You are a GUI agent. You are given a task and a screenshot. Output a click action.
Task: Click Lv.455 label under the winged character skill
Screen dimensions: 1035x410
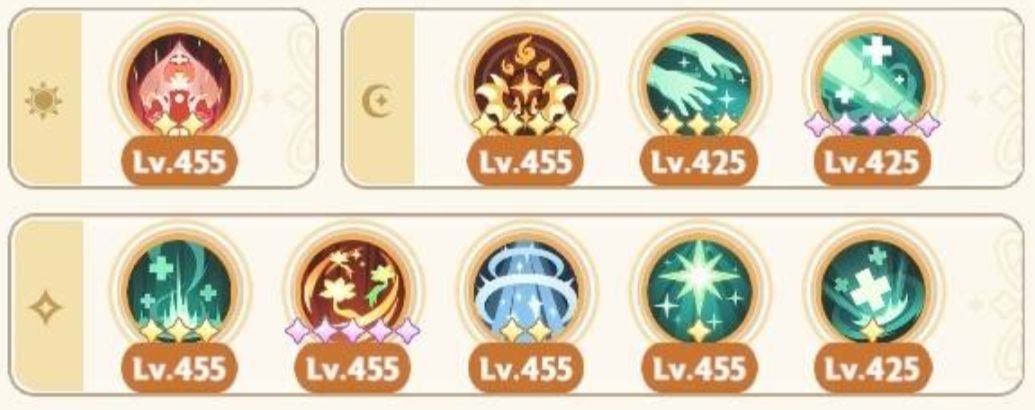179,162
